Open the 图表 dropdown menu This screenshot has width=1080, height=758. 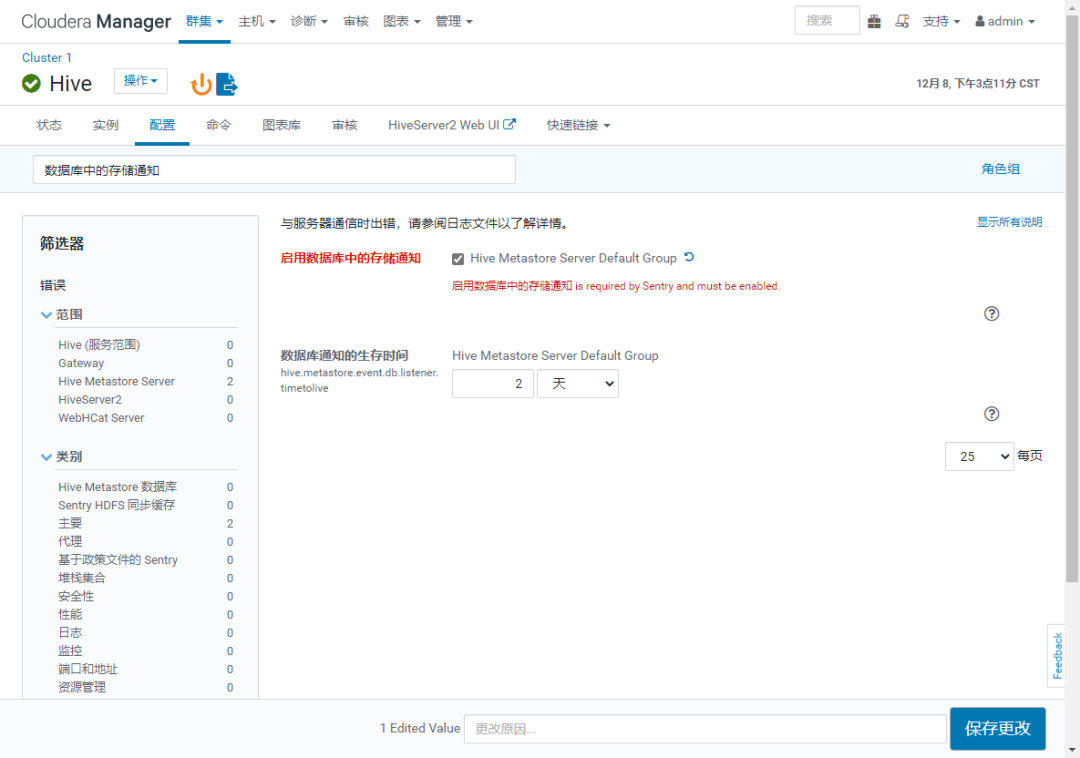coord(402,21)
